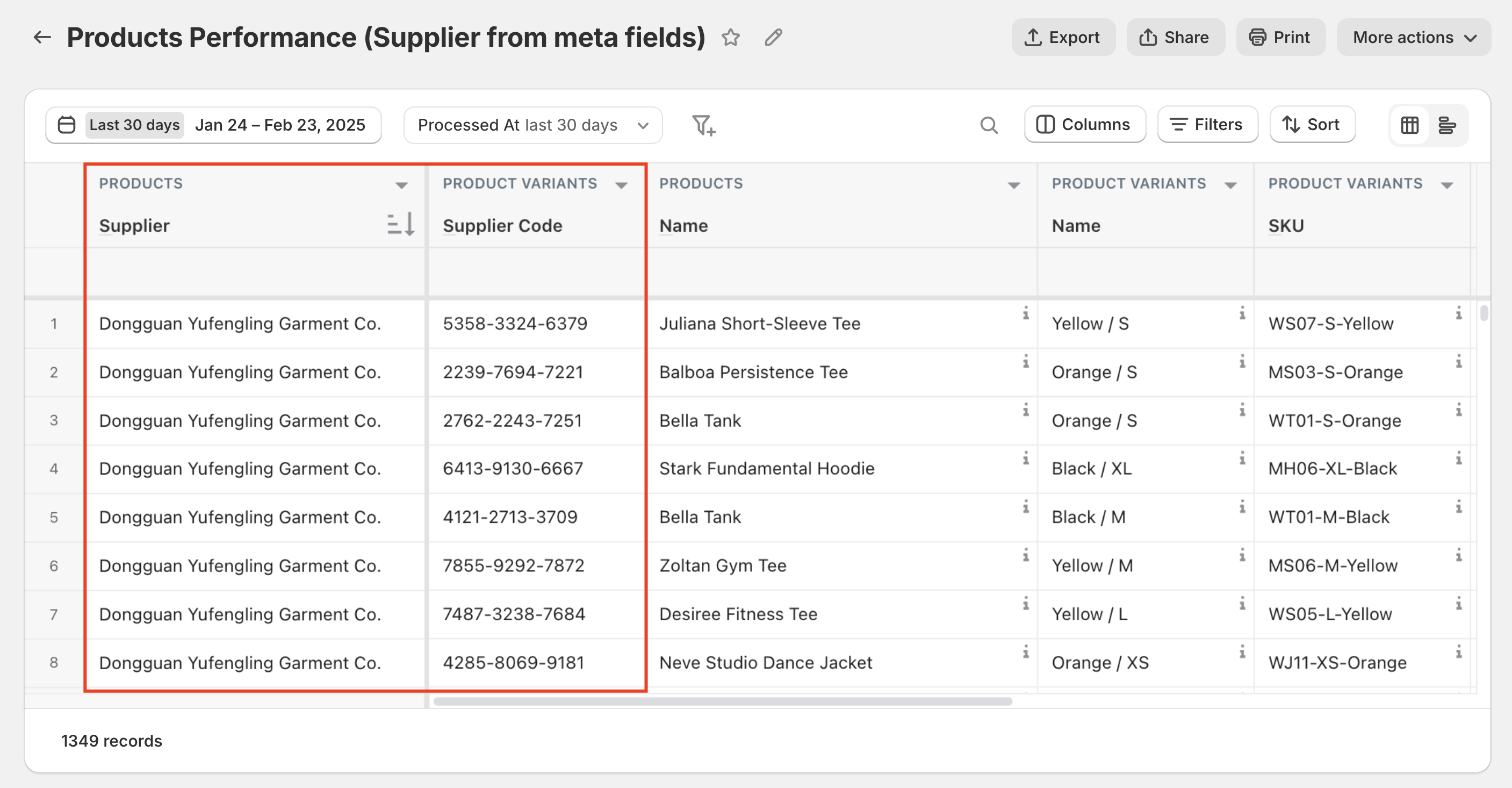Star the report as favorite

(x=731, y=38)
